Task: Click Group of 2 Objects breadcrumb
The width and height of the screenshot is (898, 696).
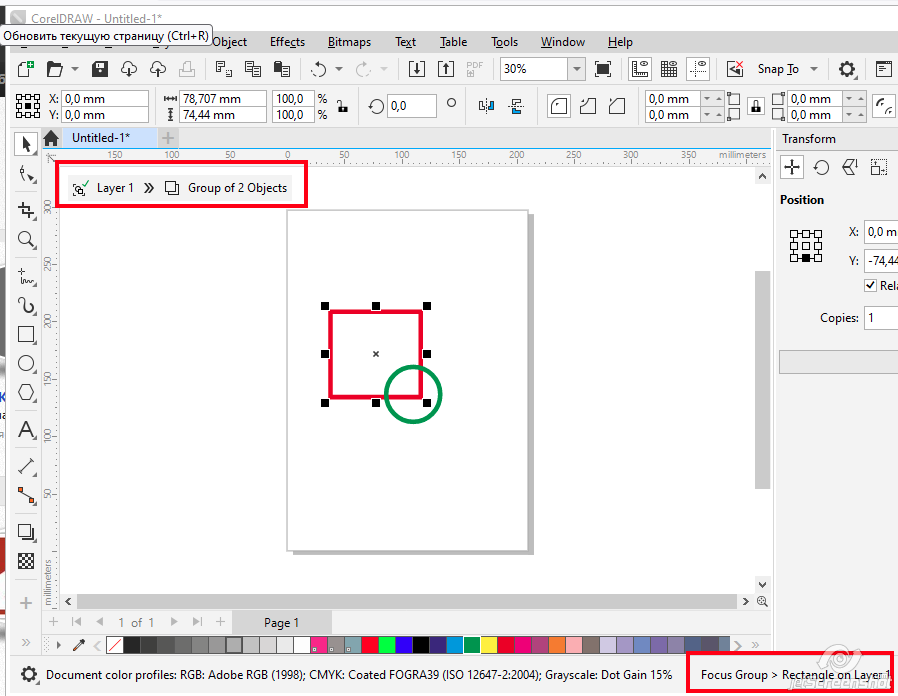Action: [x=237, y=188]
